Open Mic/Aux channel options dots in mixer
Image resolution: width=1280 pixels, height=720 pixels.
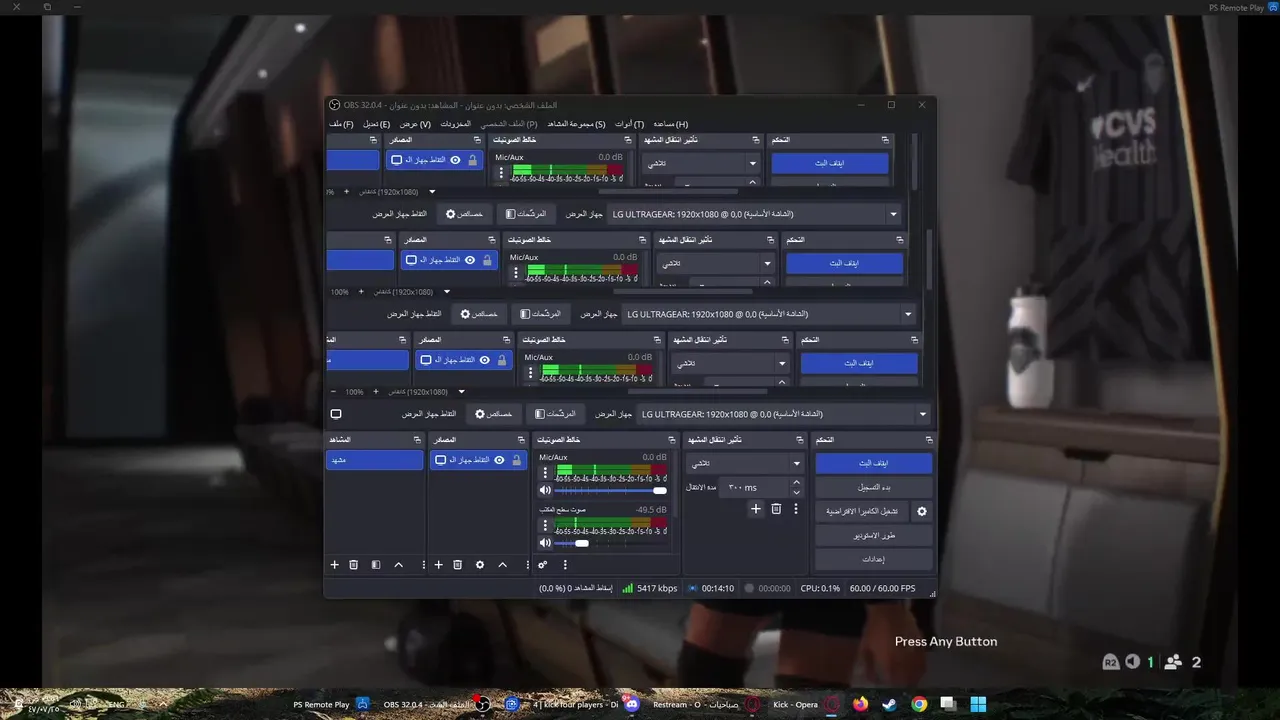545,472
